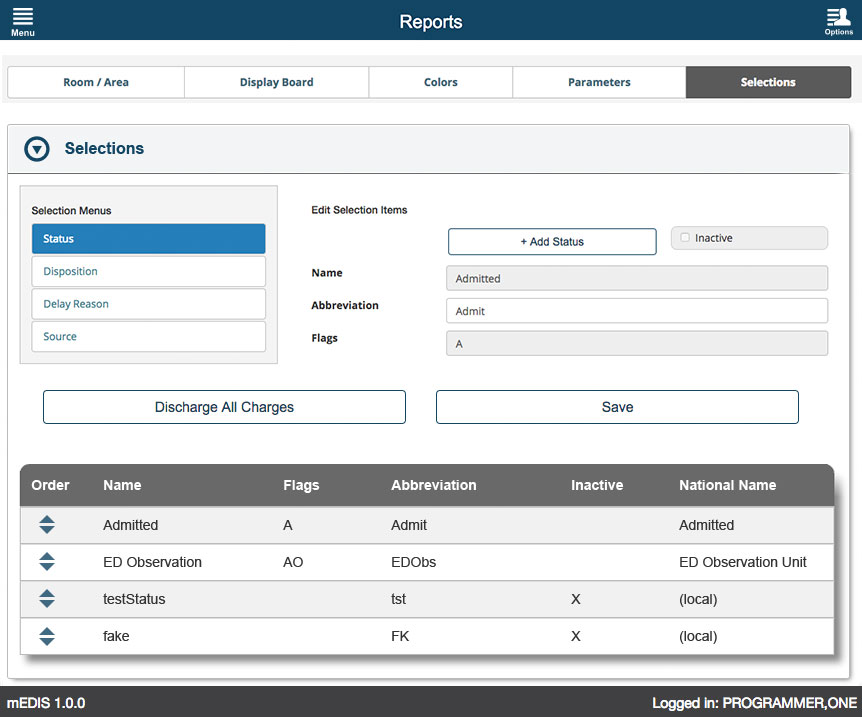
Task: Select the fake name cell
Action: (116, 636)
